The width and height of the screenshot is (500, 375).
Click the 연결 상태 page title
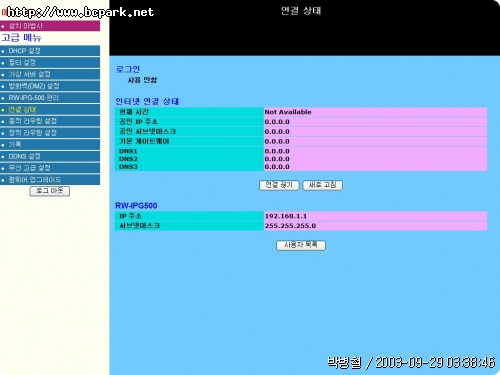click(301, 11)
